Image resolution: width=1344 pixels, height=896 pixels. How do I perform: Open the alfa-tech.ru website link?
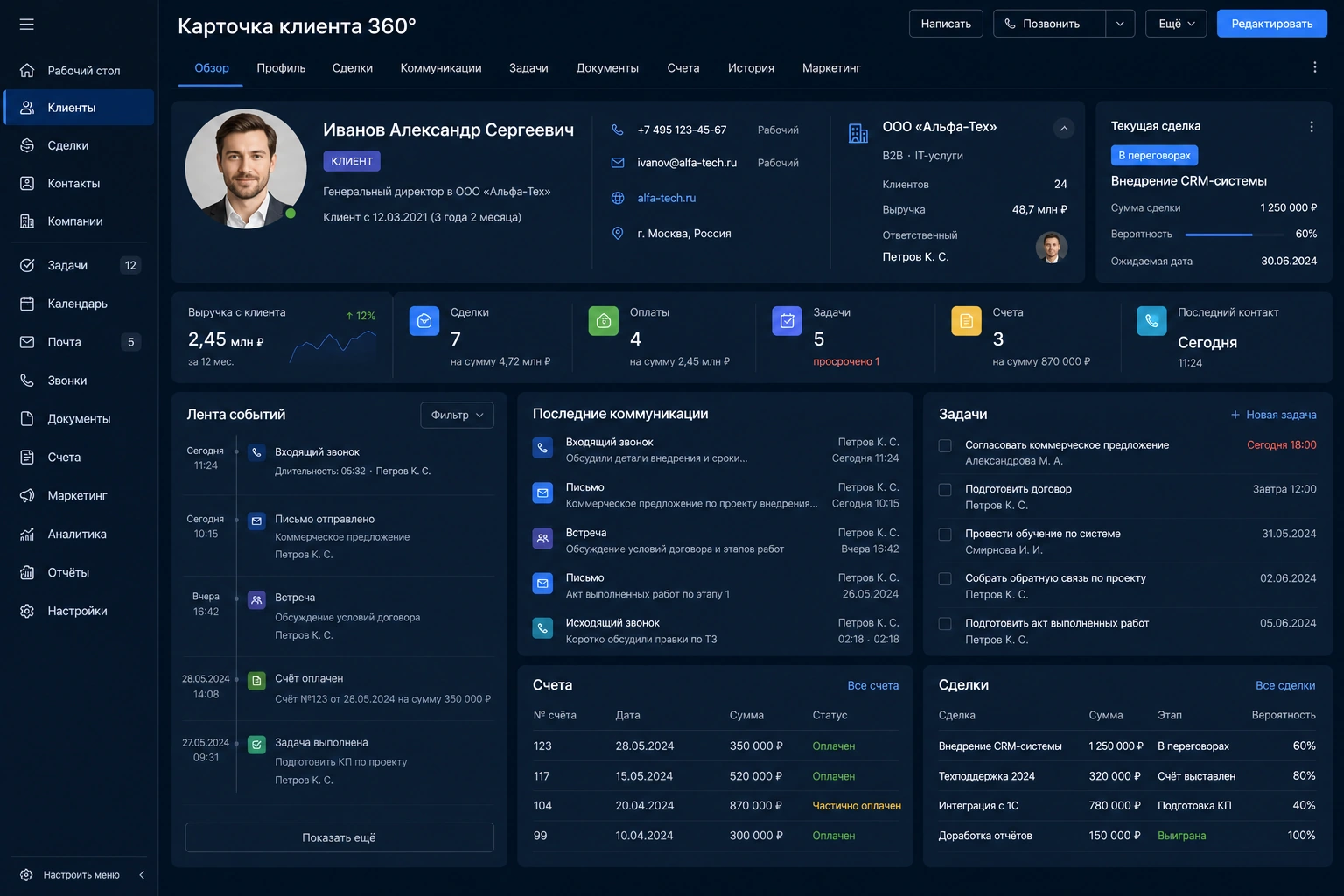pos(667,198)
